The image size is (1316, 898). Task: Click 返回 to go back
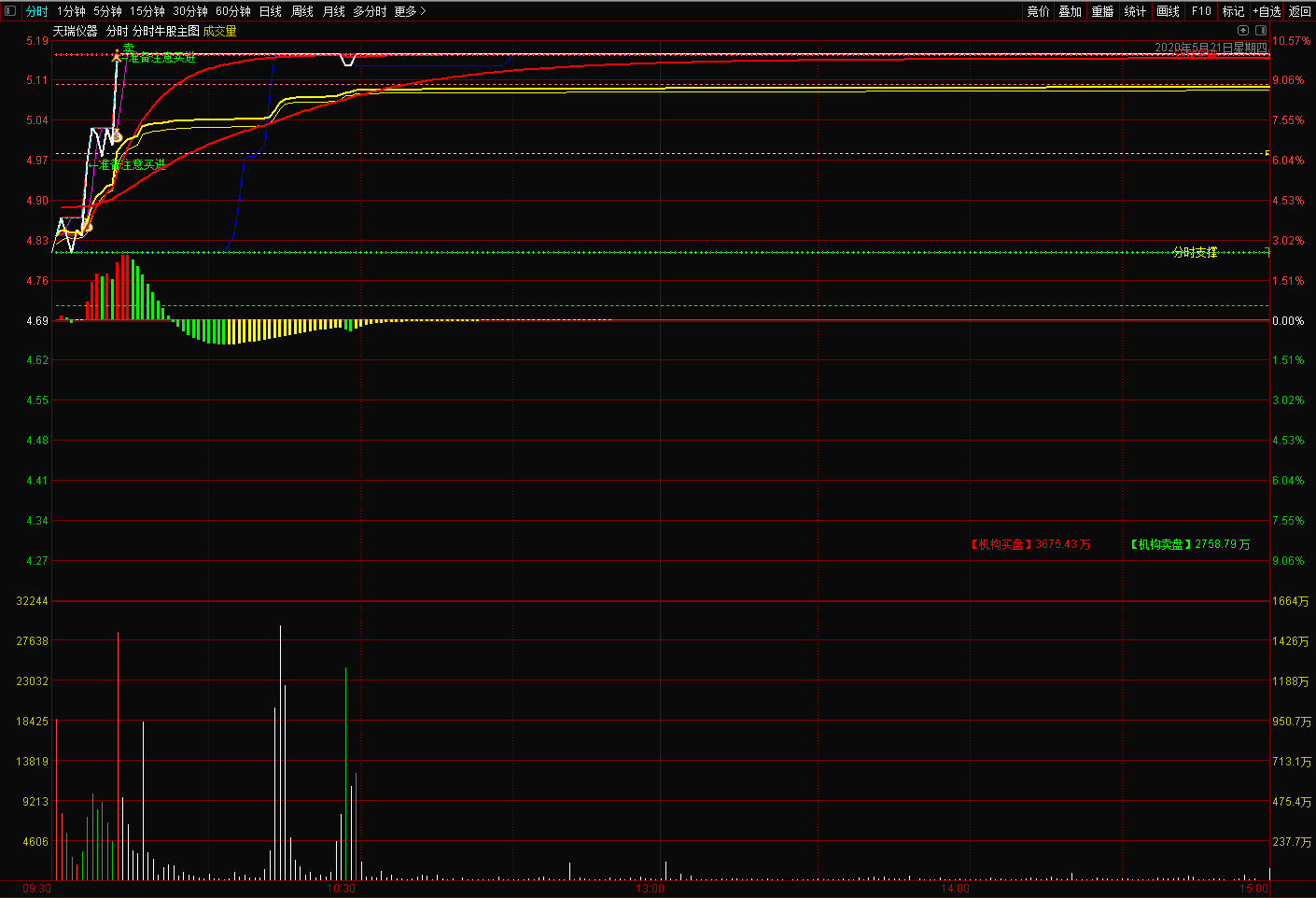[x=1300, y=11]
